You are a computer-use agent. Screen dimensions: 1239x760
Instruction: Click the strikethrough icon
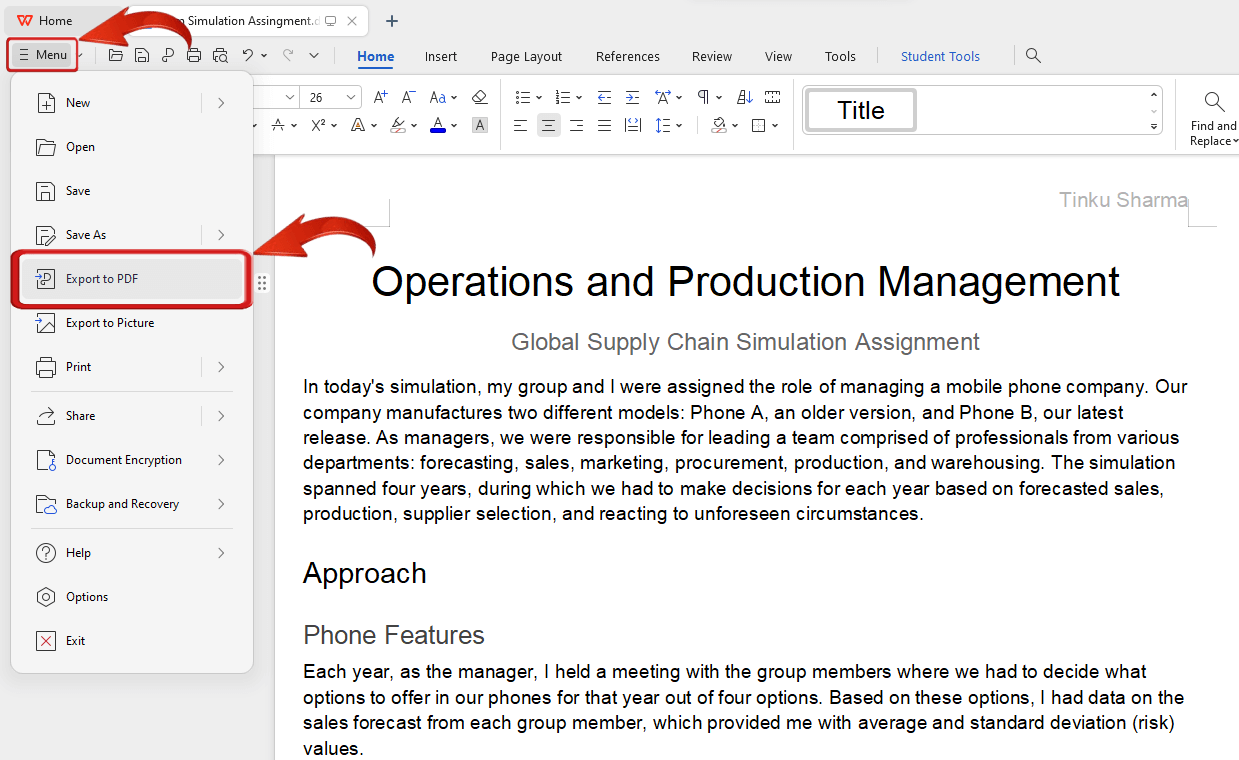(278, 125)
